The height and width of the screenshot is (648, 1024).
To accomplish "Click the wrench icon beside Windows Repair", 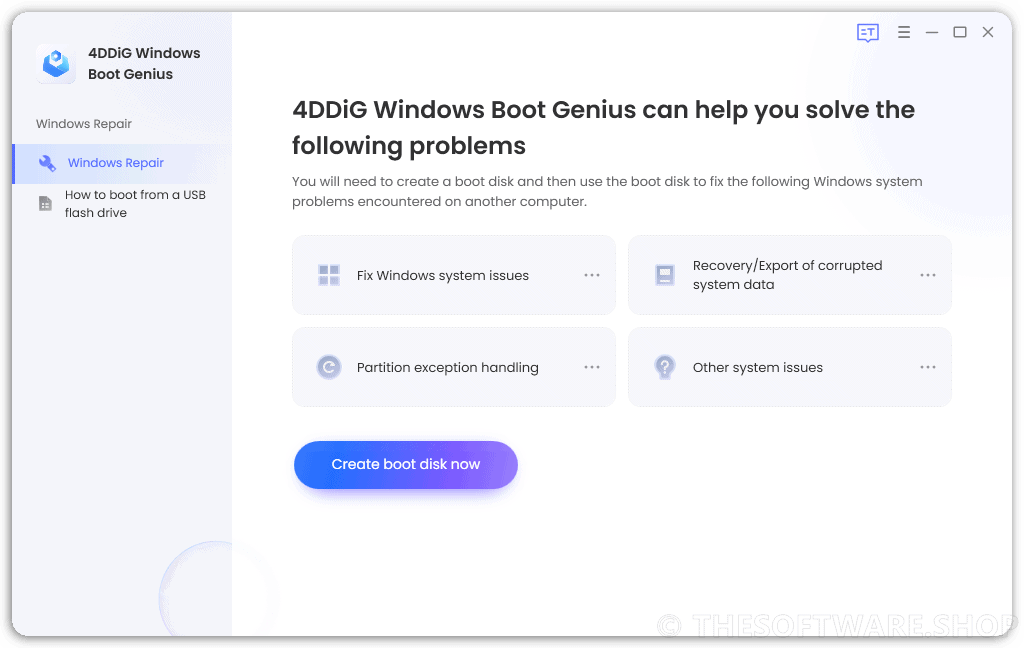I will (x=47, y=163).
